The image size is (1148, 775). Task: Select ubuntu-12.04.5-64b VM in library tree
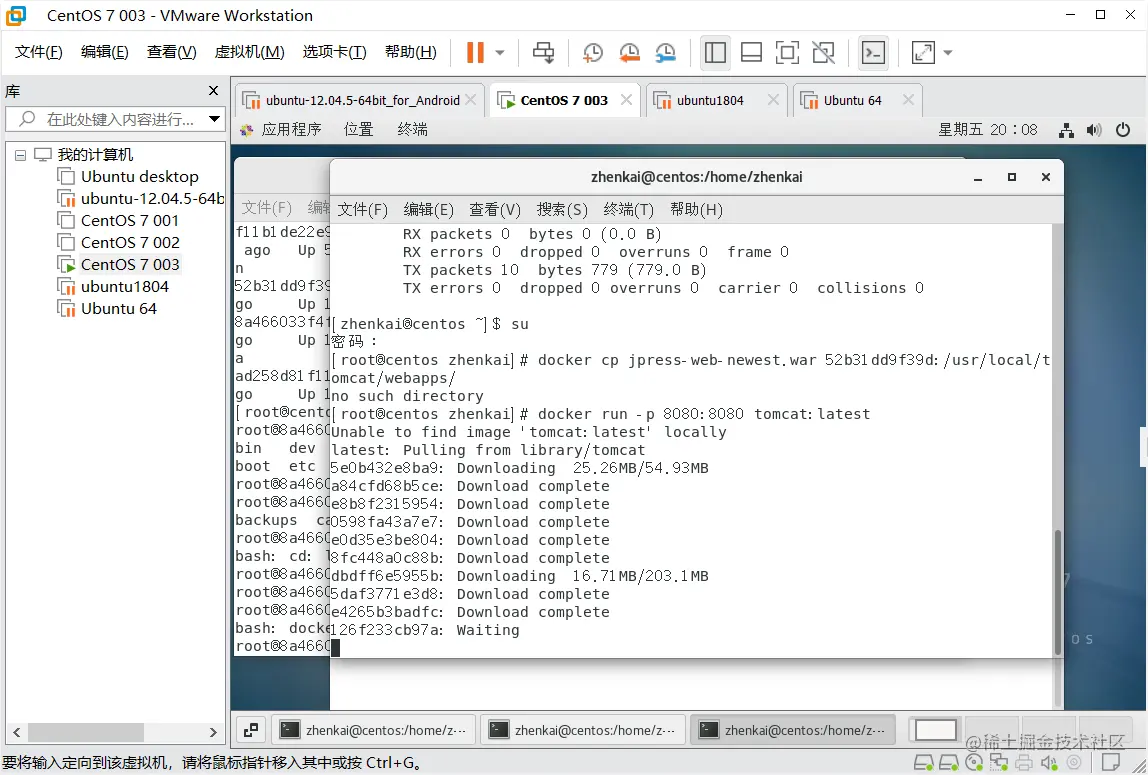point(141,198)
